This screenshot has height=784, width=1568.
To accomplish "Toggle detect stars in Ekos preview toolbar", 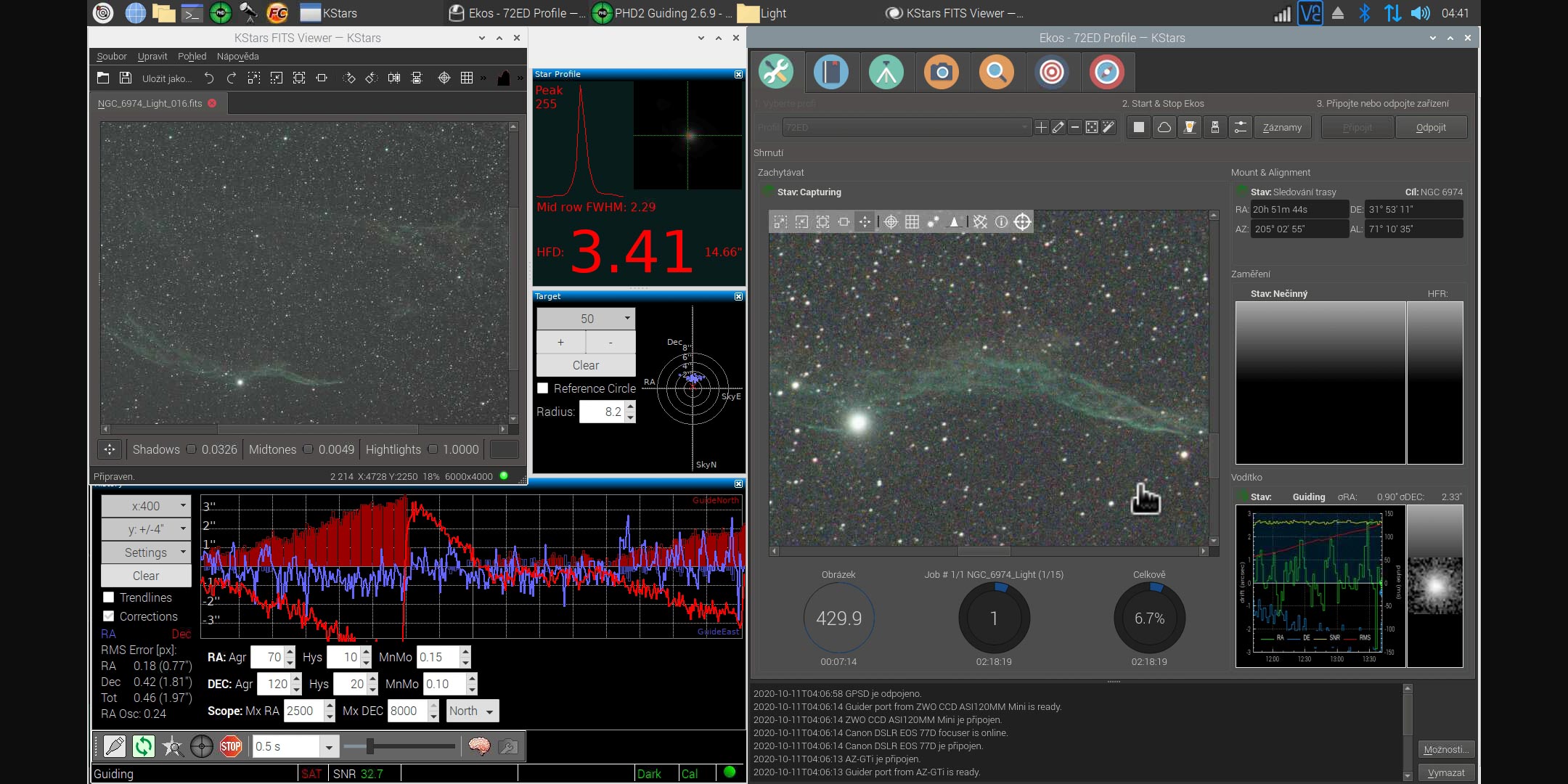I will pos(934,222).
